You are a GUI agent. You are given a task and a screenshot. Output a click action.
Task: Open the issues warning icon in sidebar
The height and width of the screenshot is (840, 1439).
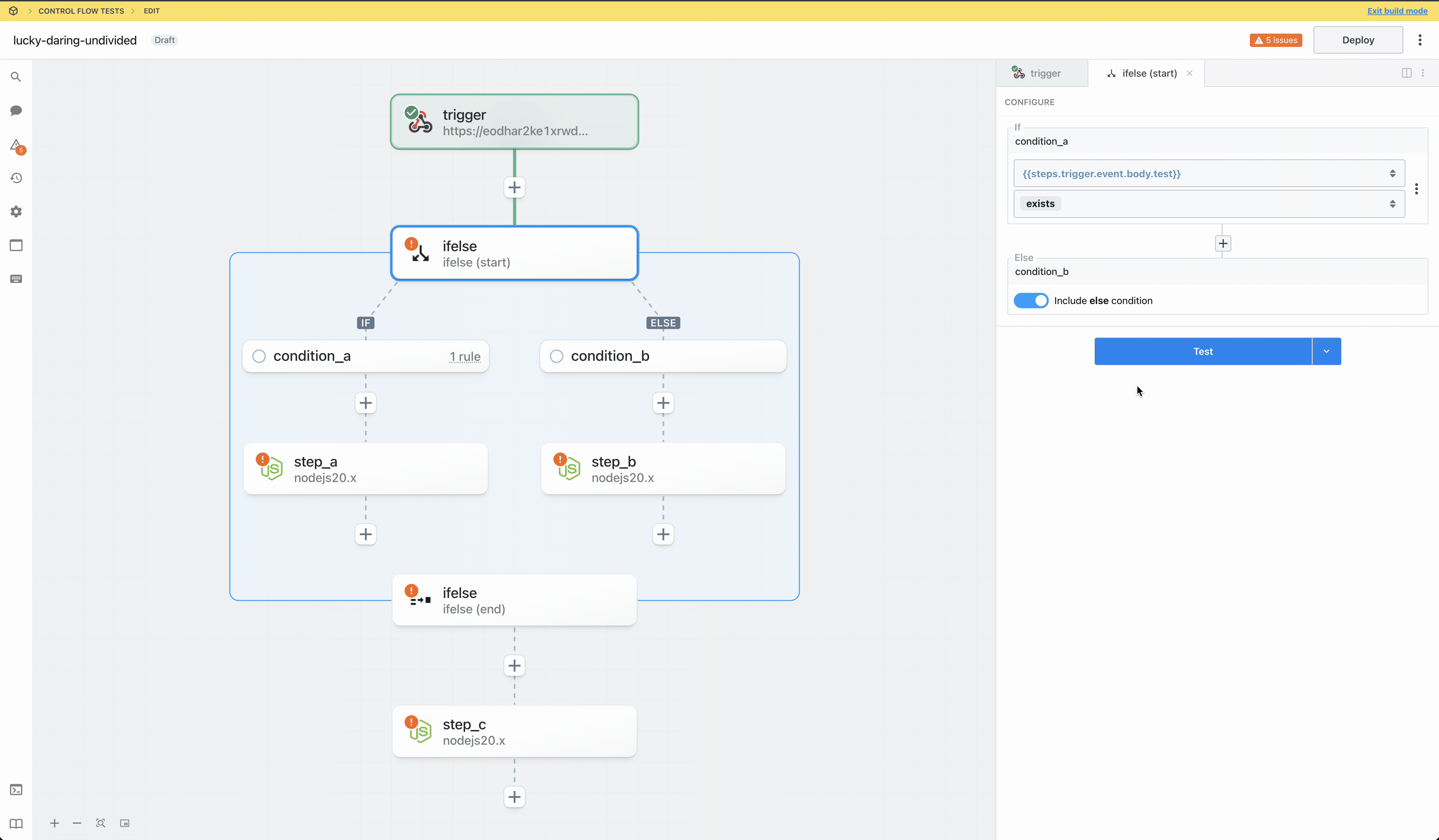[16, 145]
